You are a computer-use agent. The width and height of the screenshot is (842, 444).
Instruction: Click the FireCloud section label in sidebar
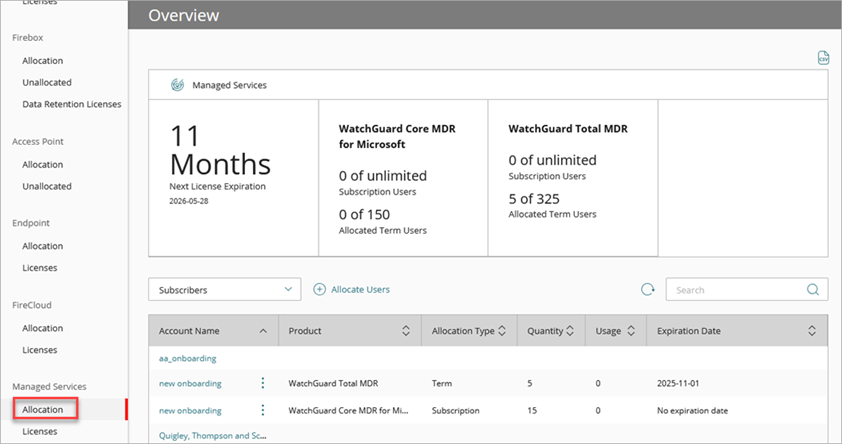pos(32,305)
